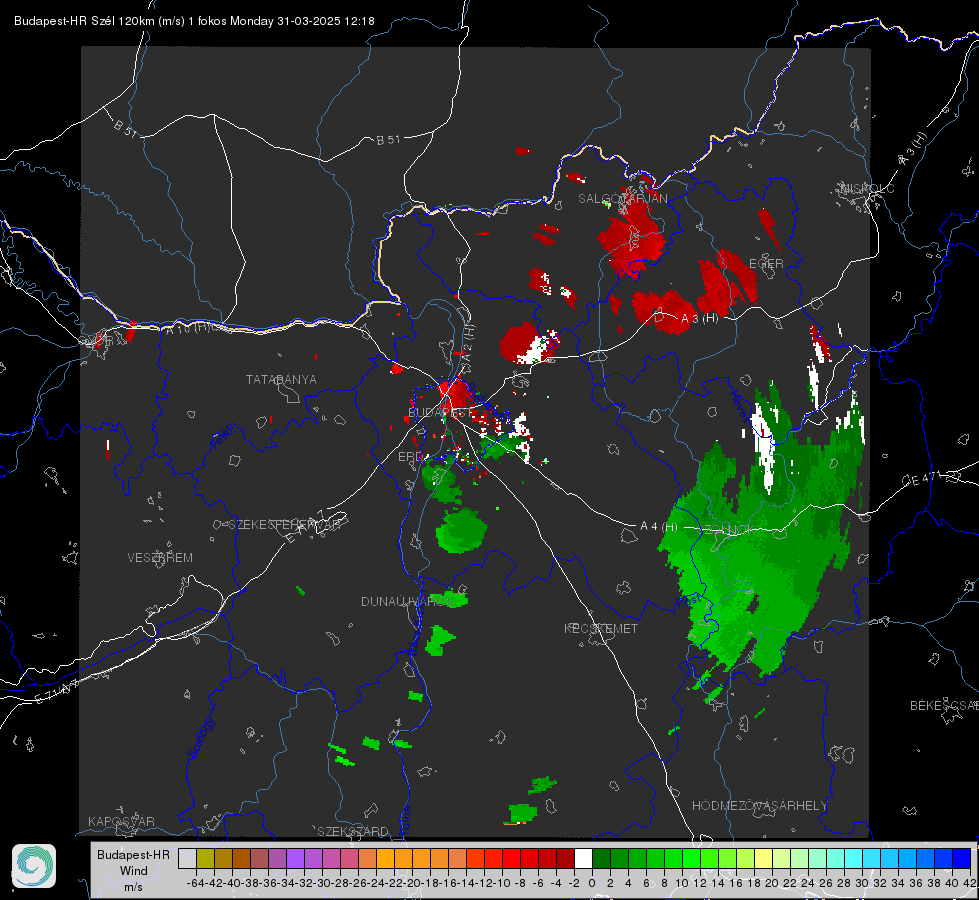Select the SALGÓTARJÁN city label
979x900 pixels.
pyautogui.click(x=622, y=199)
